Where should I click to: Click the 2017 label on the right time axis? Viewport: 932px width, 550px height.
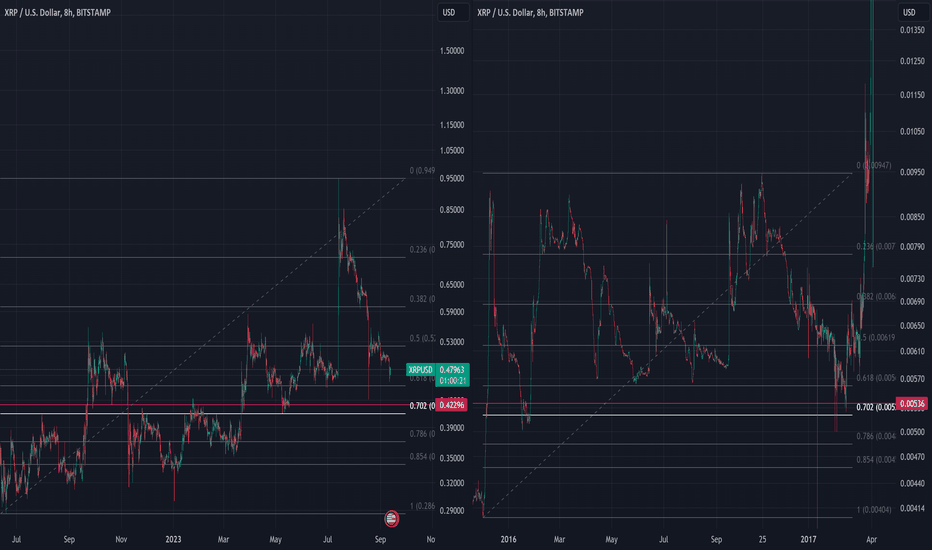pos(808,539)
